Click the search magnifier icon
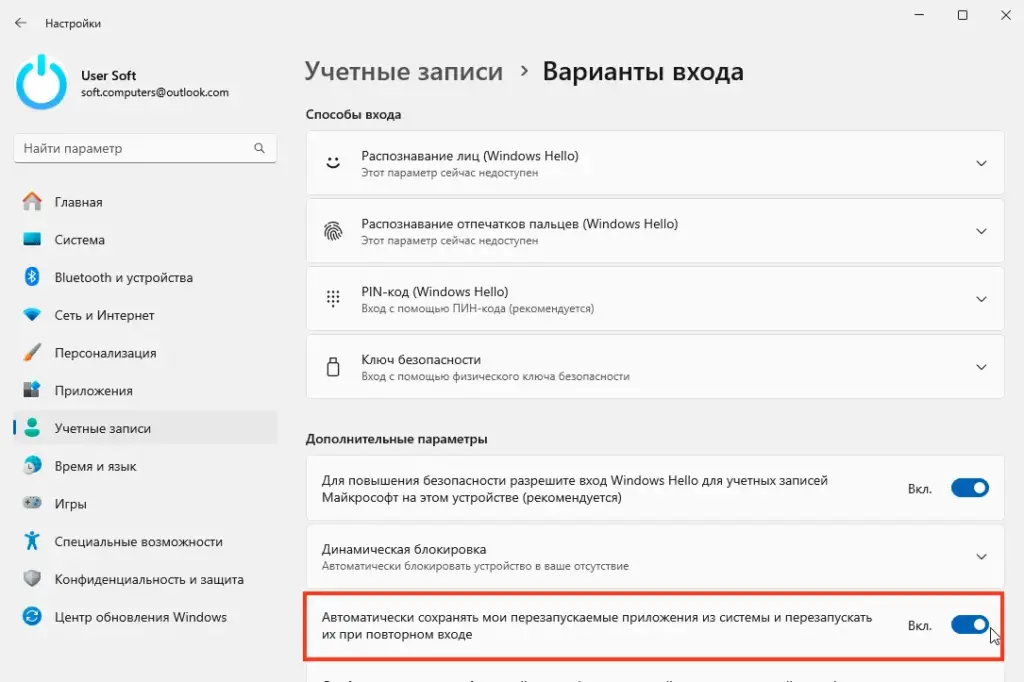 pos(260,148)
